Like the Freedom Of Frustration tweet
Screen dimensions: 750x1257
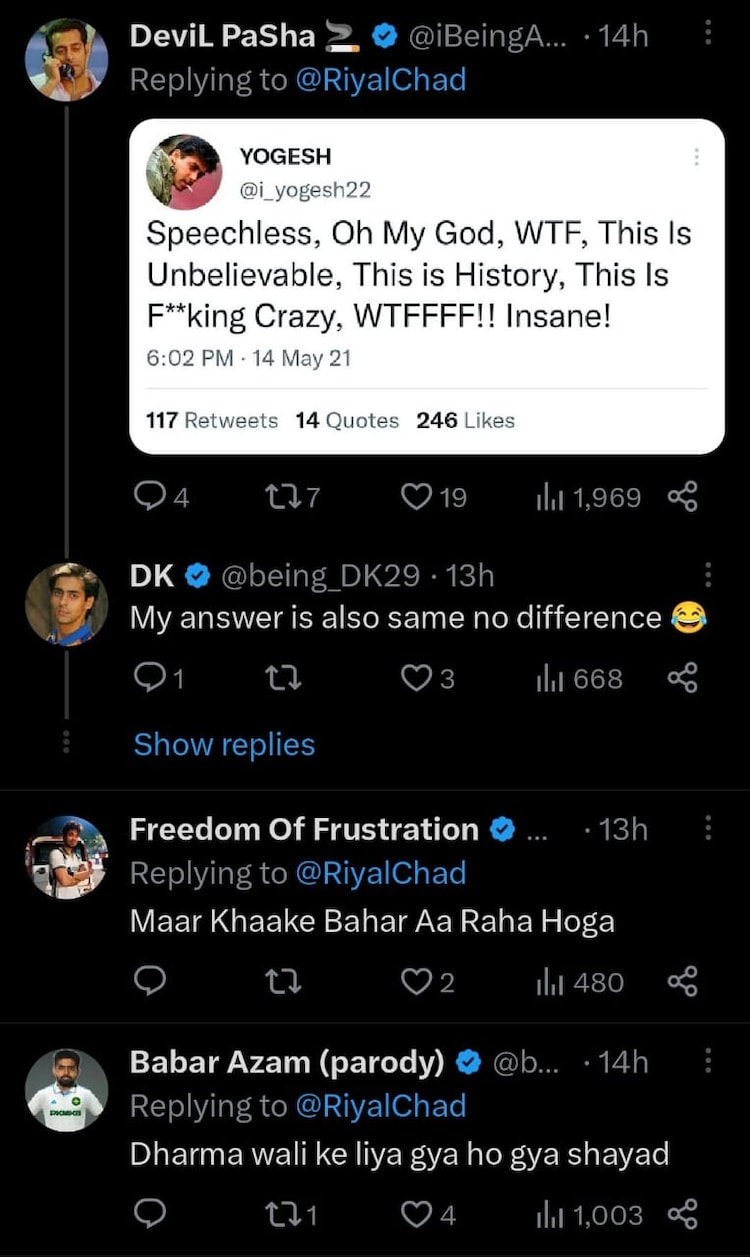[x=416, y=982]
